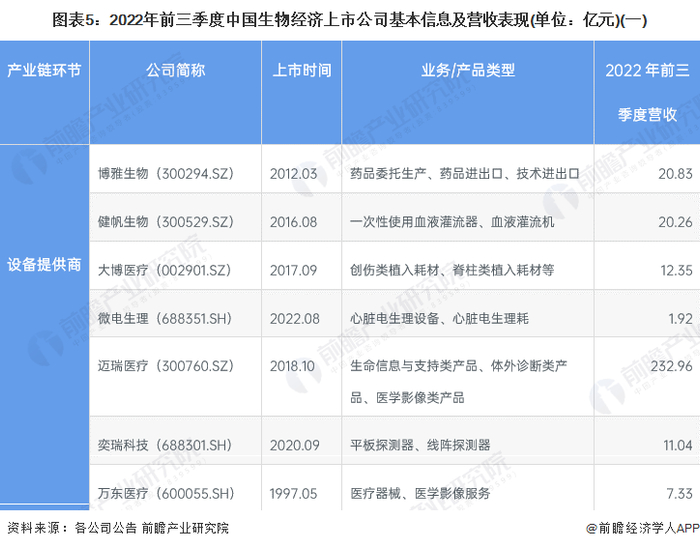Select listing date 1997.05

point(293,494)
